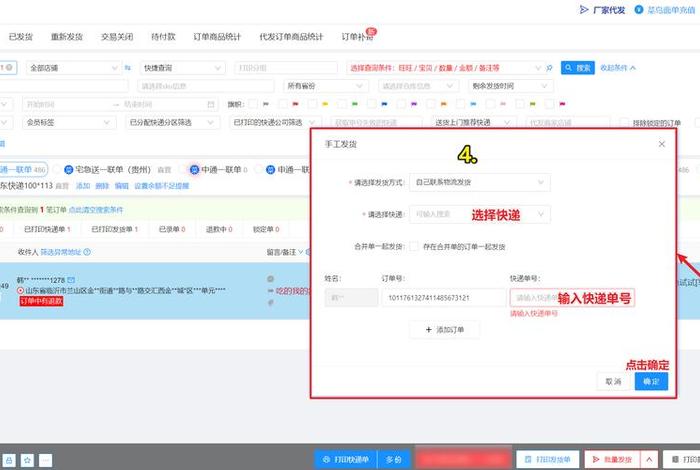Switch to the 已发货 tab
This screenshot has height=470, width=700.
(21, 37)
